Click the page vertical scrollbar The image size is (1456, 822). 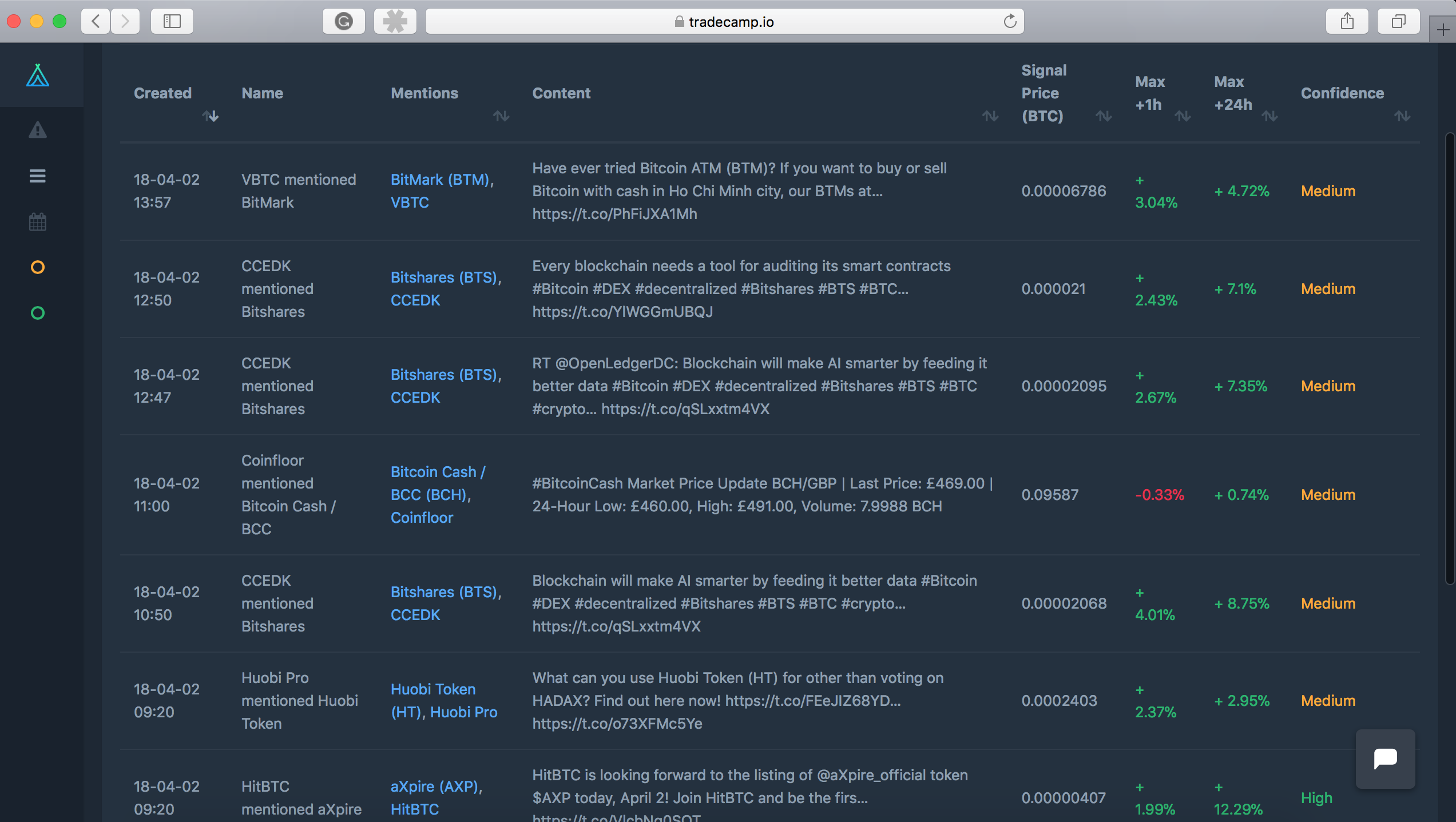click(1449, 358)
